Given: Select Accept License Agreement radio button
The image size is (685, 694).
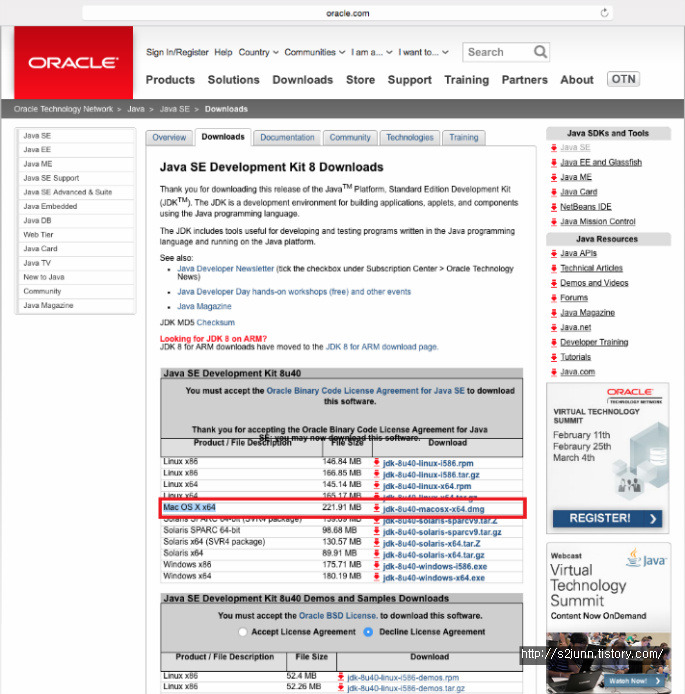Looking at the screenshot, I should click(242, 632).
